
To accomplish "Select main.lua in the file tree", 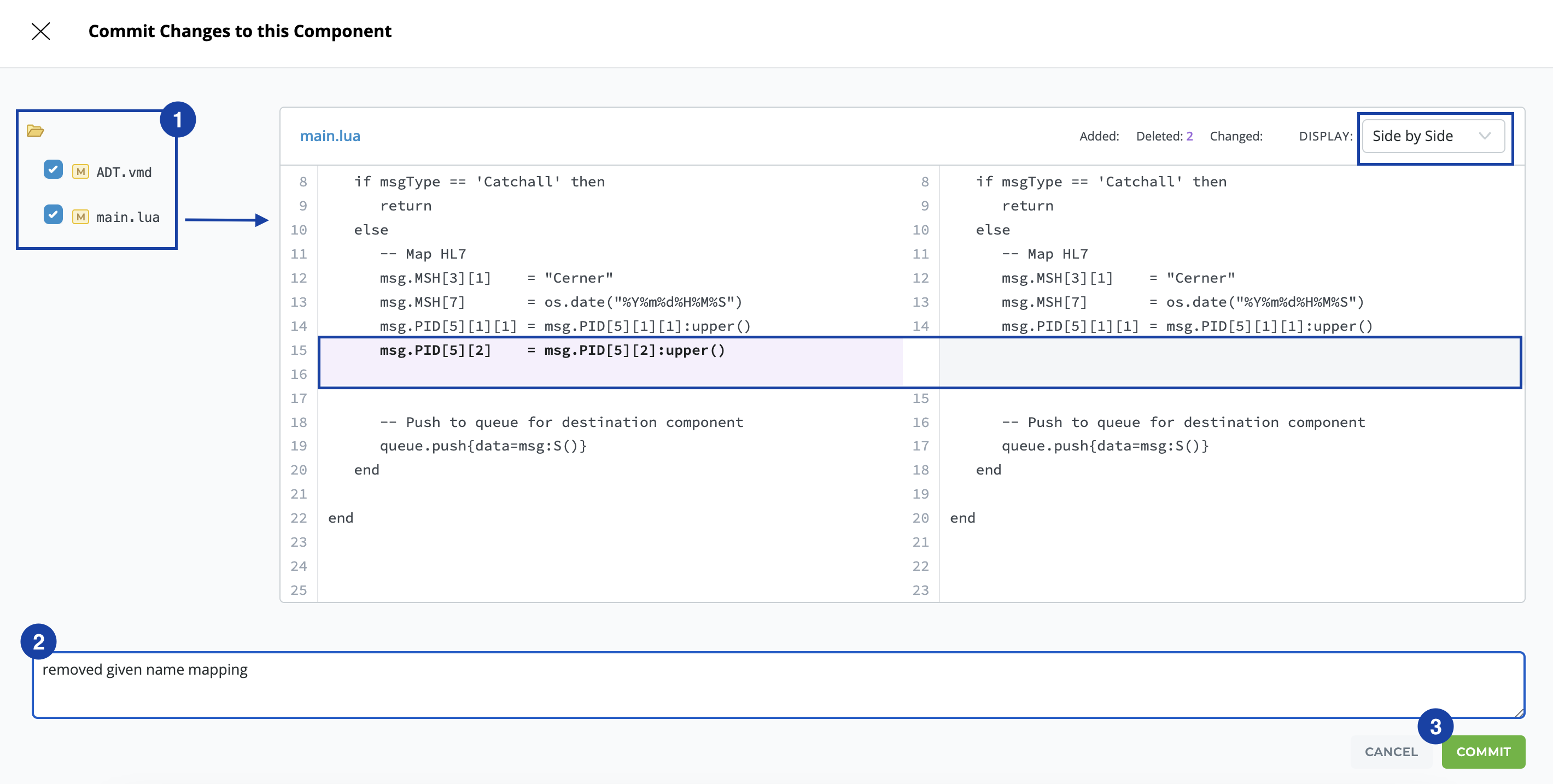I will coord(128,218).
